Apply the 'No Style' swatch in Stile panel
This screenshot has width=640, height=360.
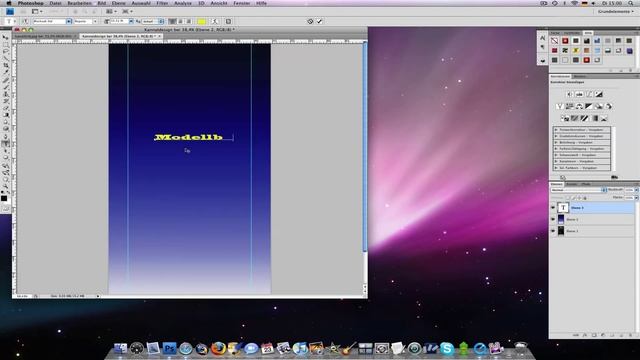[554, 41]
